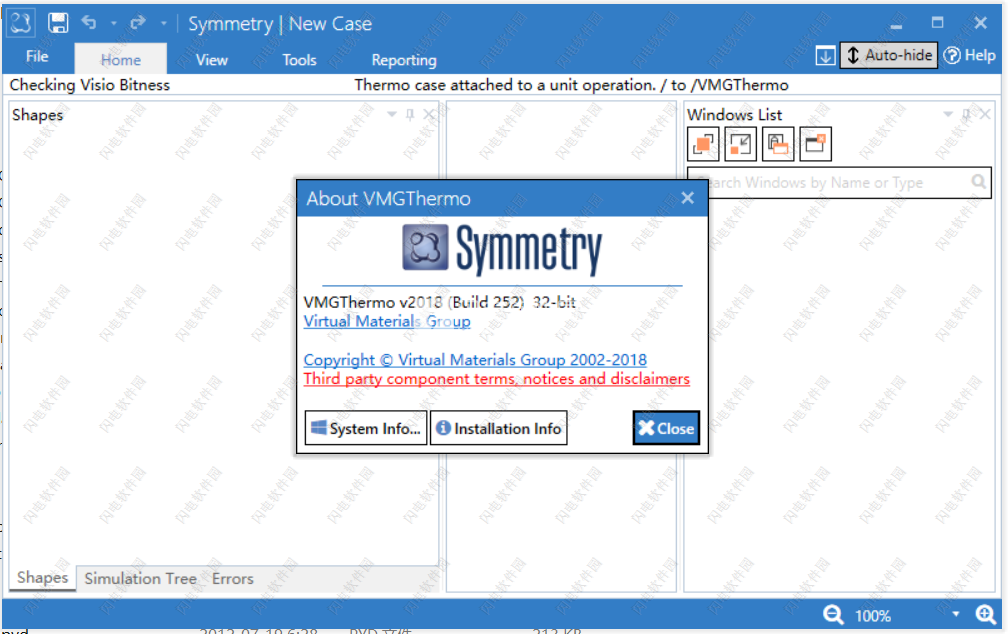The width and height of the screenshot is (1008, 634).
Task: Click the Symmetry application logo icon
Action: point(21,23)
